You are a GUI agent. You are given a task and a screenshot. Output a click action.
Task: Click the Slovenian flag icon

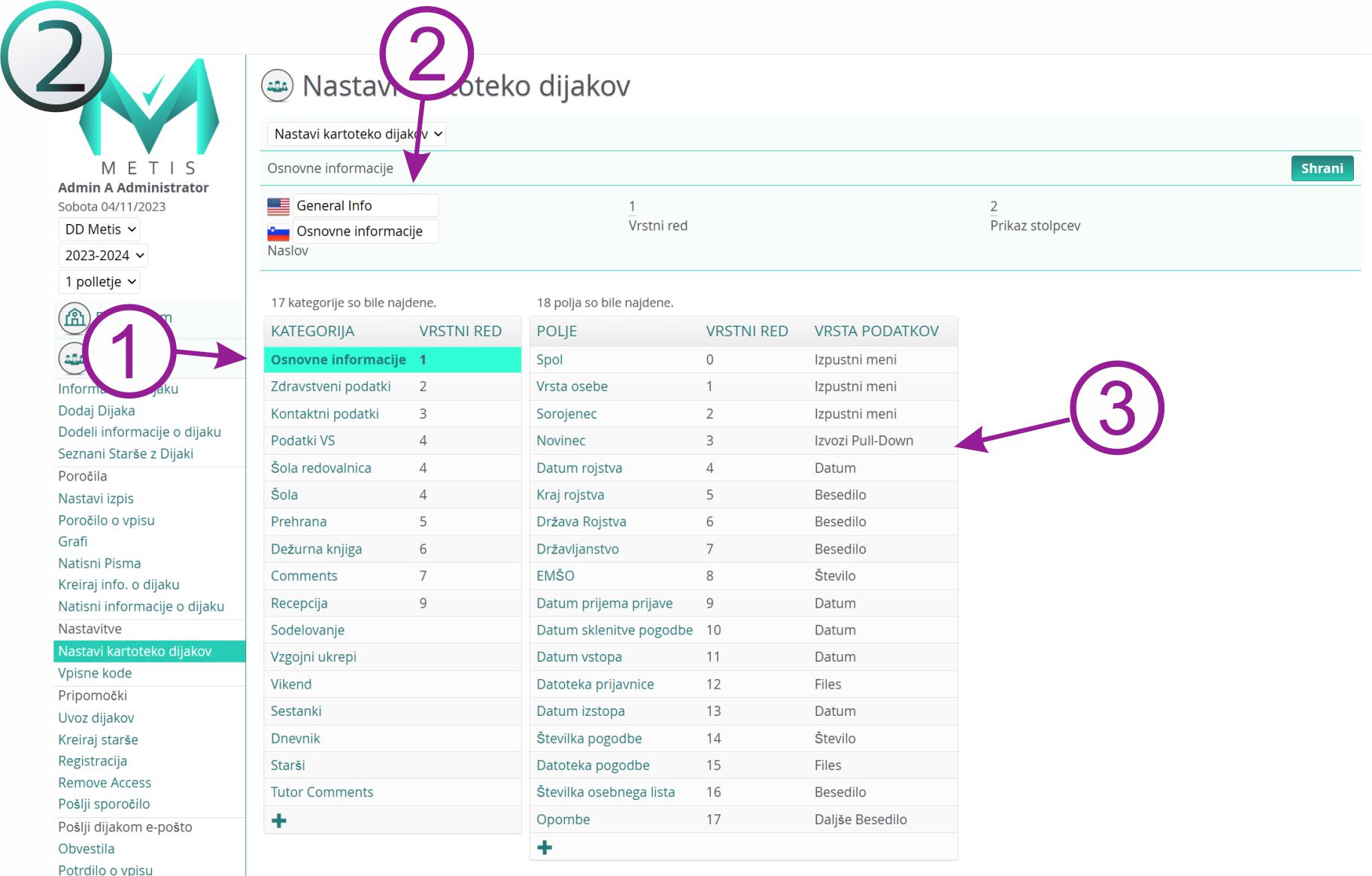tap(278, 232)
